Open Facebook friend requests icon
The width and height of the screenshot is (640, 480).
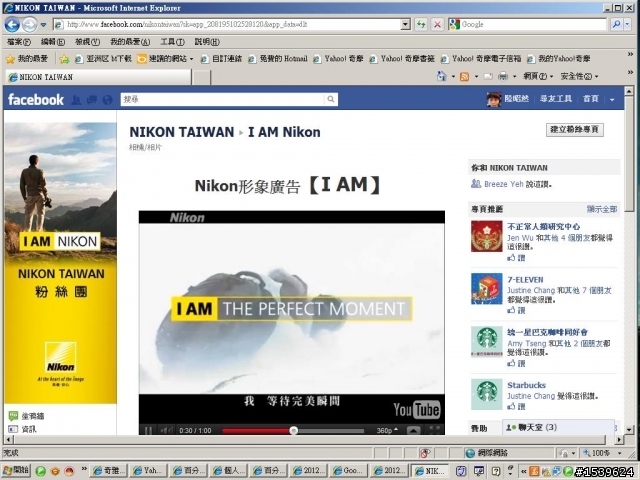coord(76,100)
